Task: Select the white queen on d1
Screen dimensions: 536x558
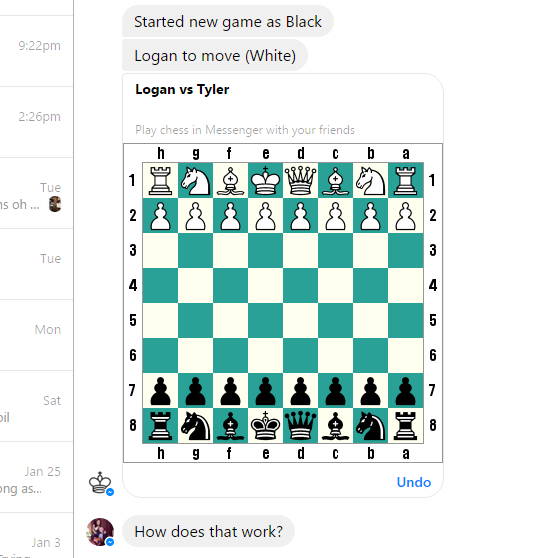Action: (301, 180)
